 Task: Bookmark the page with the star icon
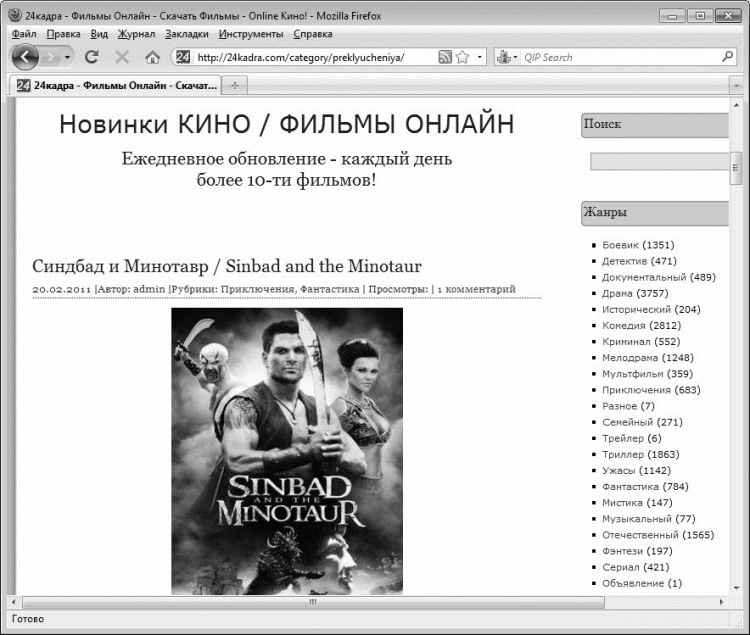point(462,57)
